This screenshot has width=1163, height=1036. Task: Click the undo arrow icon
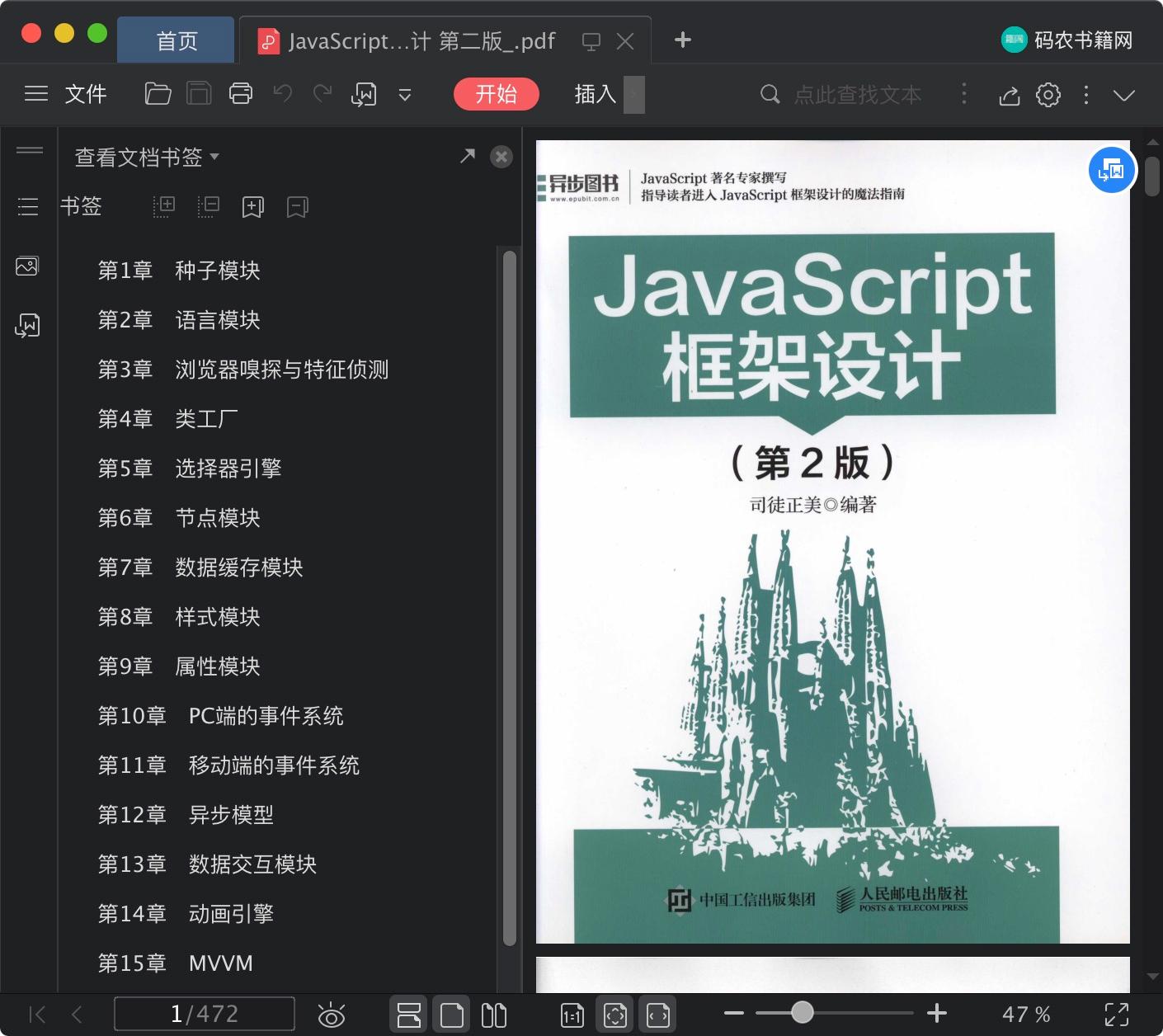pyautogui.click(x=283, y=94)
